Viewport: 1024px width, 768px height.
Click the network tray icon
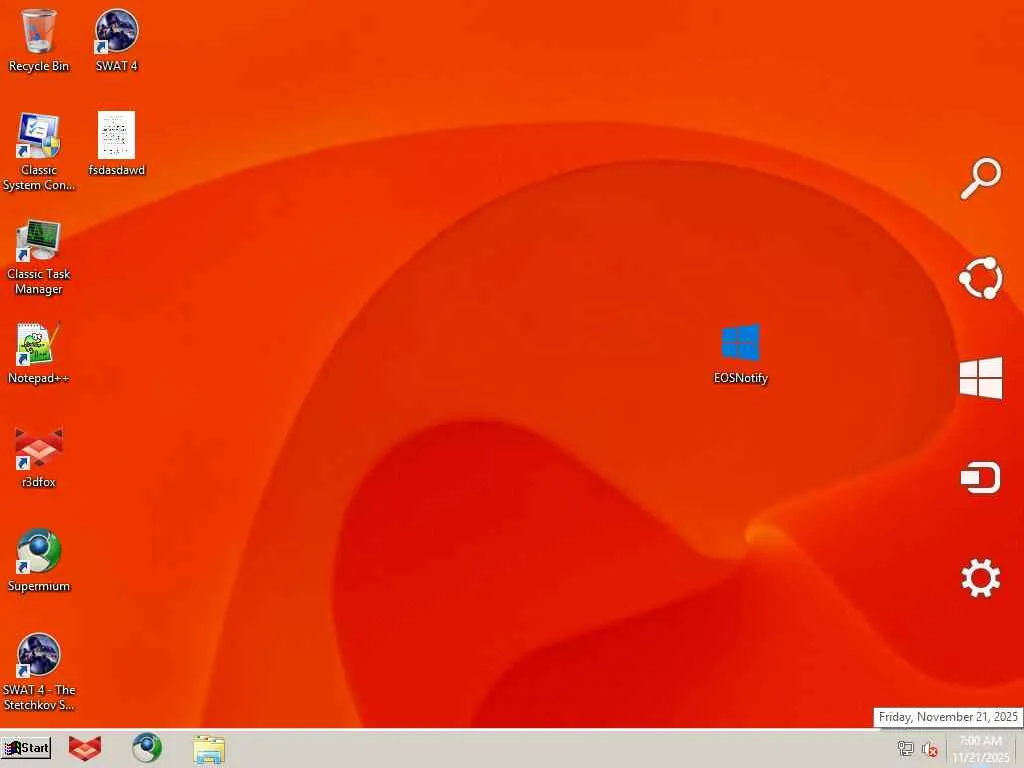coord(905,748)
